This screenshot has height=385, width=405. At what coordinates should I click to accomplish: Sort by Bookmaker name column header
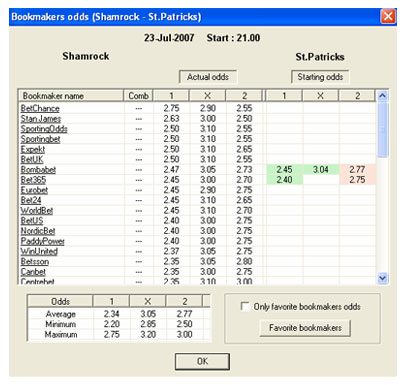71,96
